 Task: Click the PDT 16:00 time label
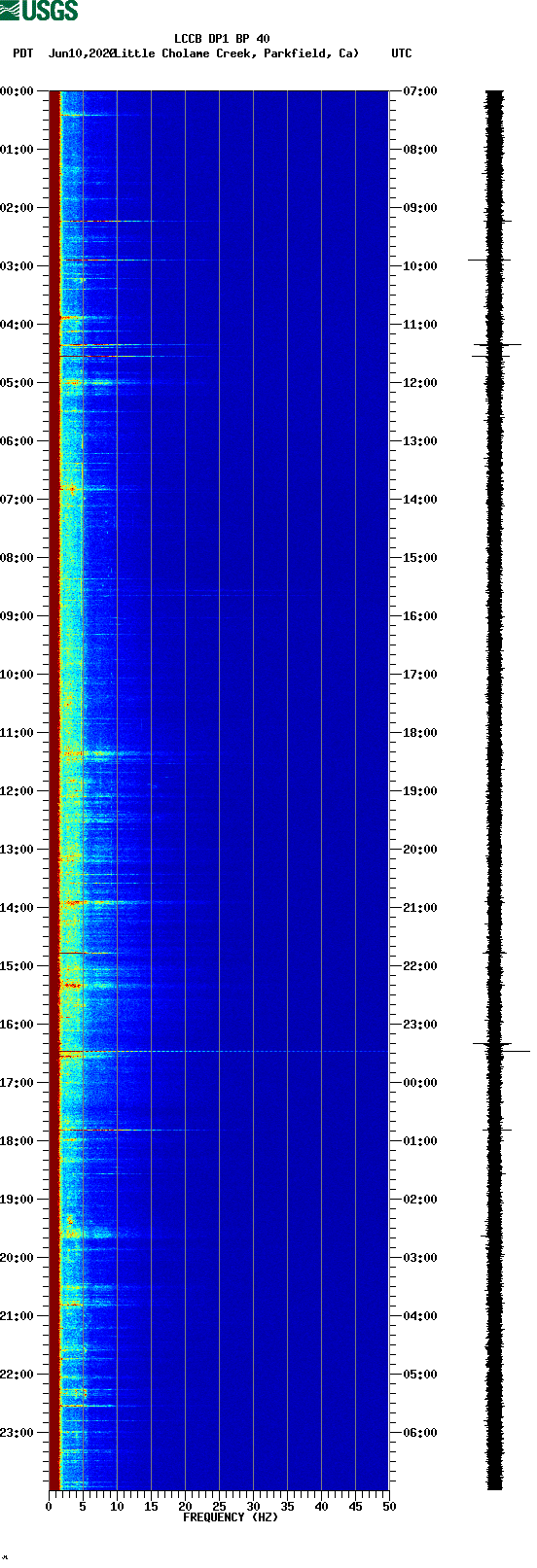click(18, 1025)
